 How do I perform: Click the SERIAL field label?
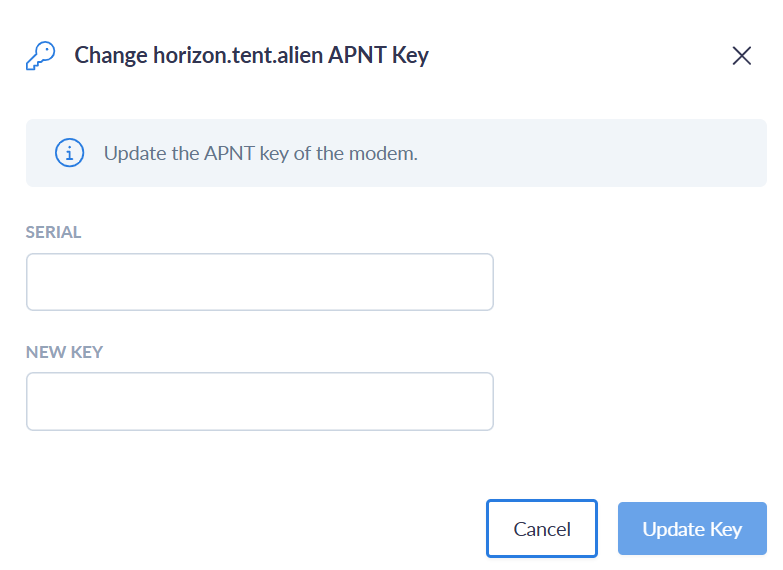(54, 232)
